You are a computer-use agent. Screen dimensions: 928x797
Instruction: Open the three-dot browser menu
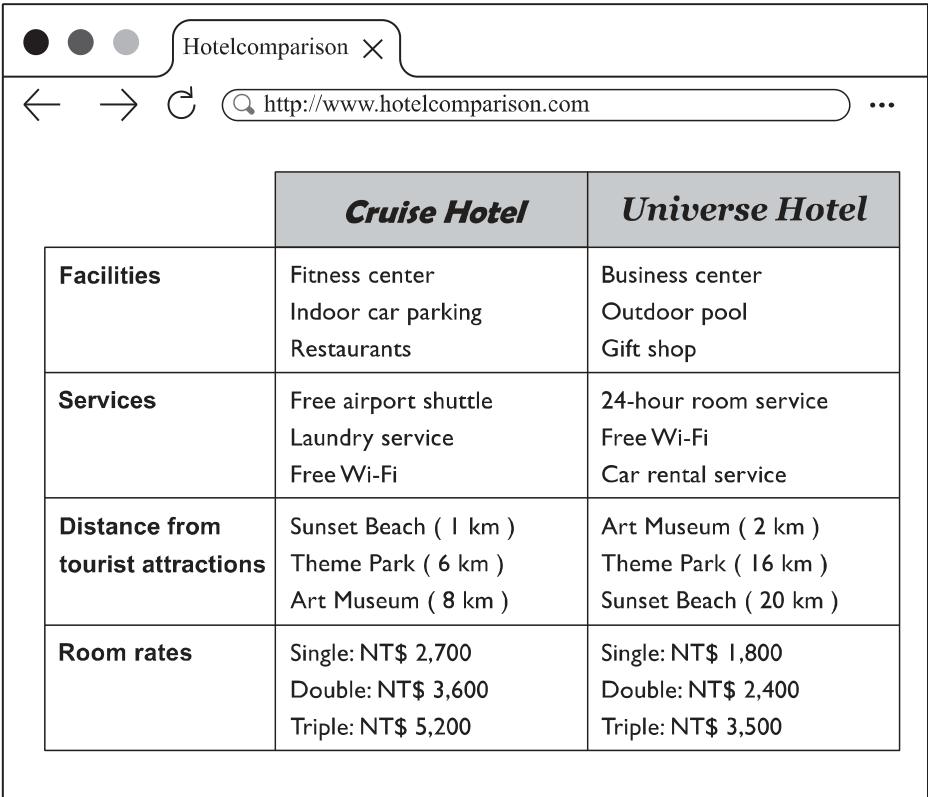(x=882, y=105)
